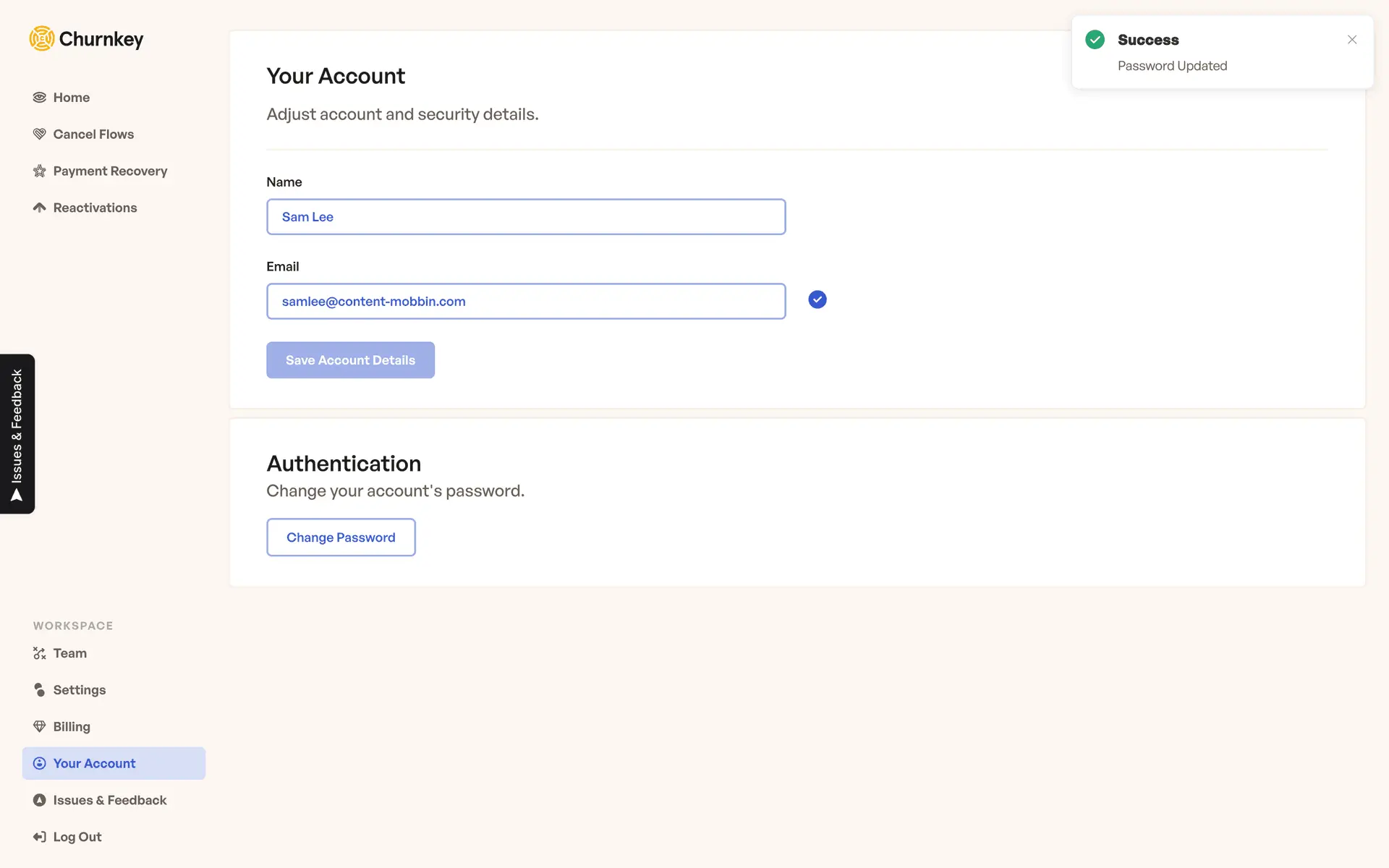This screenshot has width=1389, height=868.
Task: Click the verified email checkmark badge
Action: tap(817, 300)
